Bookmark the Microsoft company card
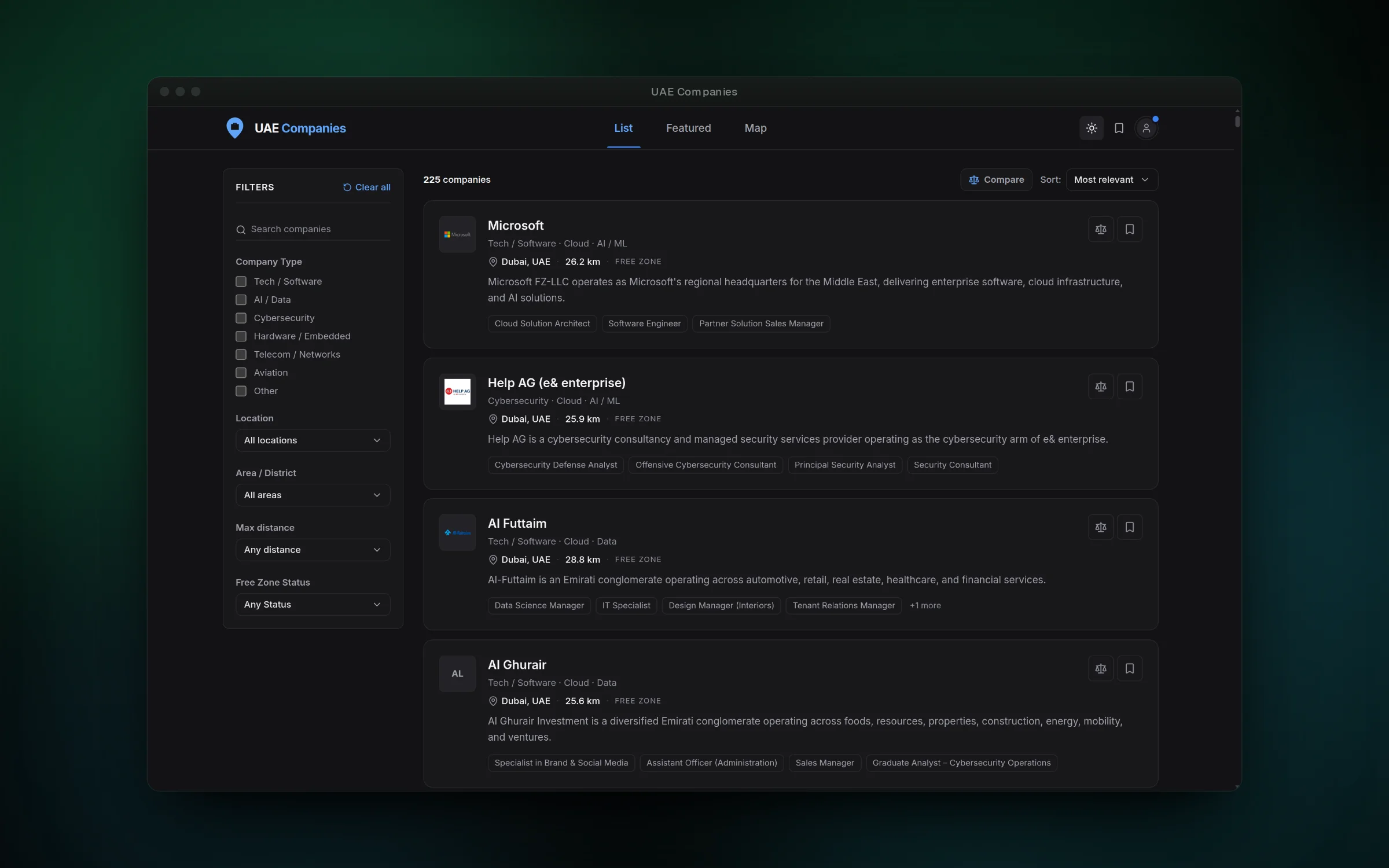 1129,229
